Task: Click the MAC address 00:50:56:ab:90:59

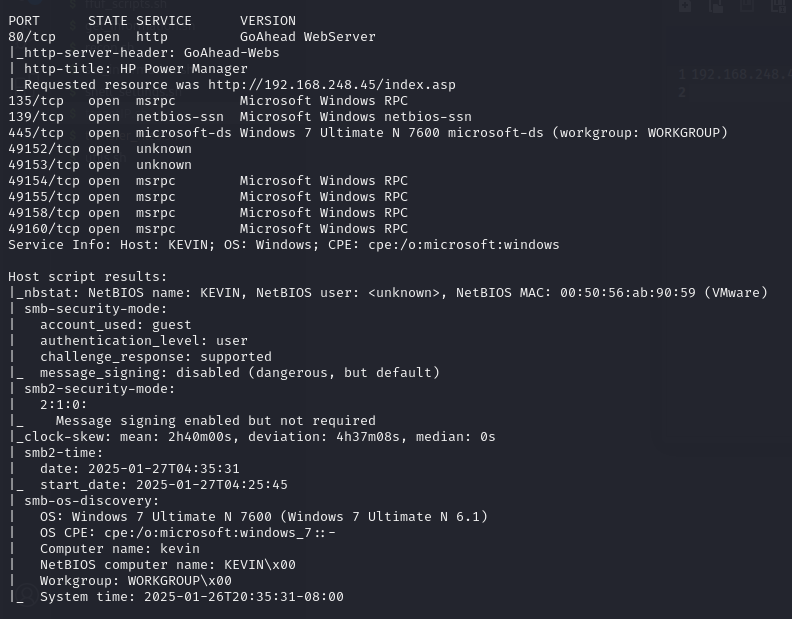Action: point(627,293)
